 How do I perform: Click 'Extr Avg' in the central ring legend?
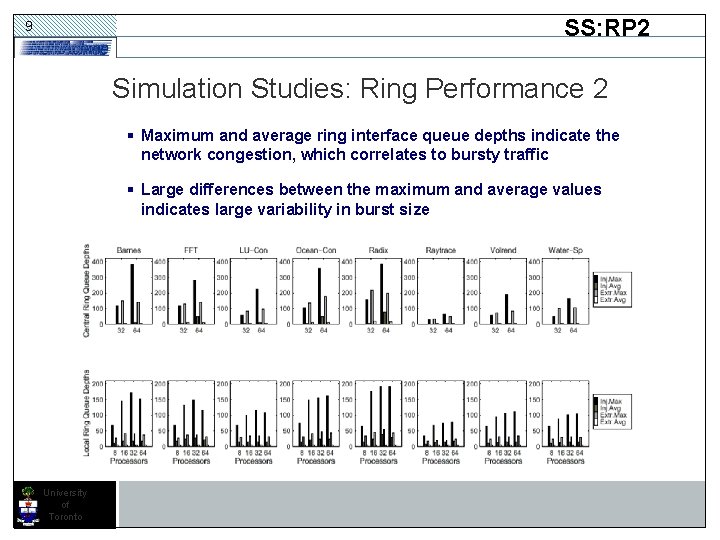click(x=613, y=300)
